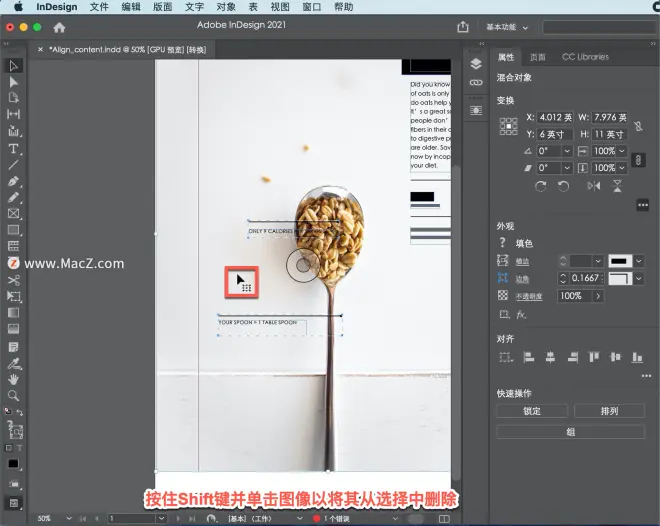The width and height of the screenshot is (660, 526).
Task: Switch to the CC Libraries tab
Action: [585, 57]
